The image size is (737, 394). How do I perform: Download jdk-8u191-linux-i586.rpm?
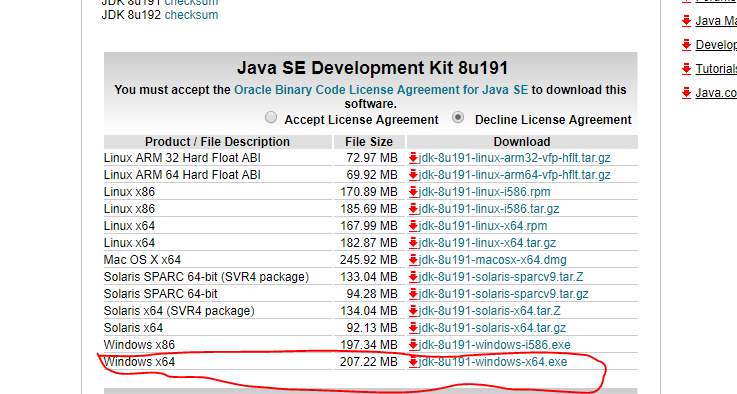(x=484, y=192)
